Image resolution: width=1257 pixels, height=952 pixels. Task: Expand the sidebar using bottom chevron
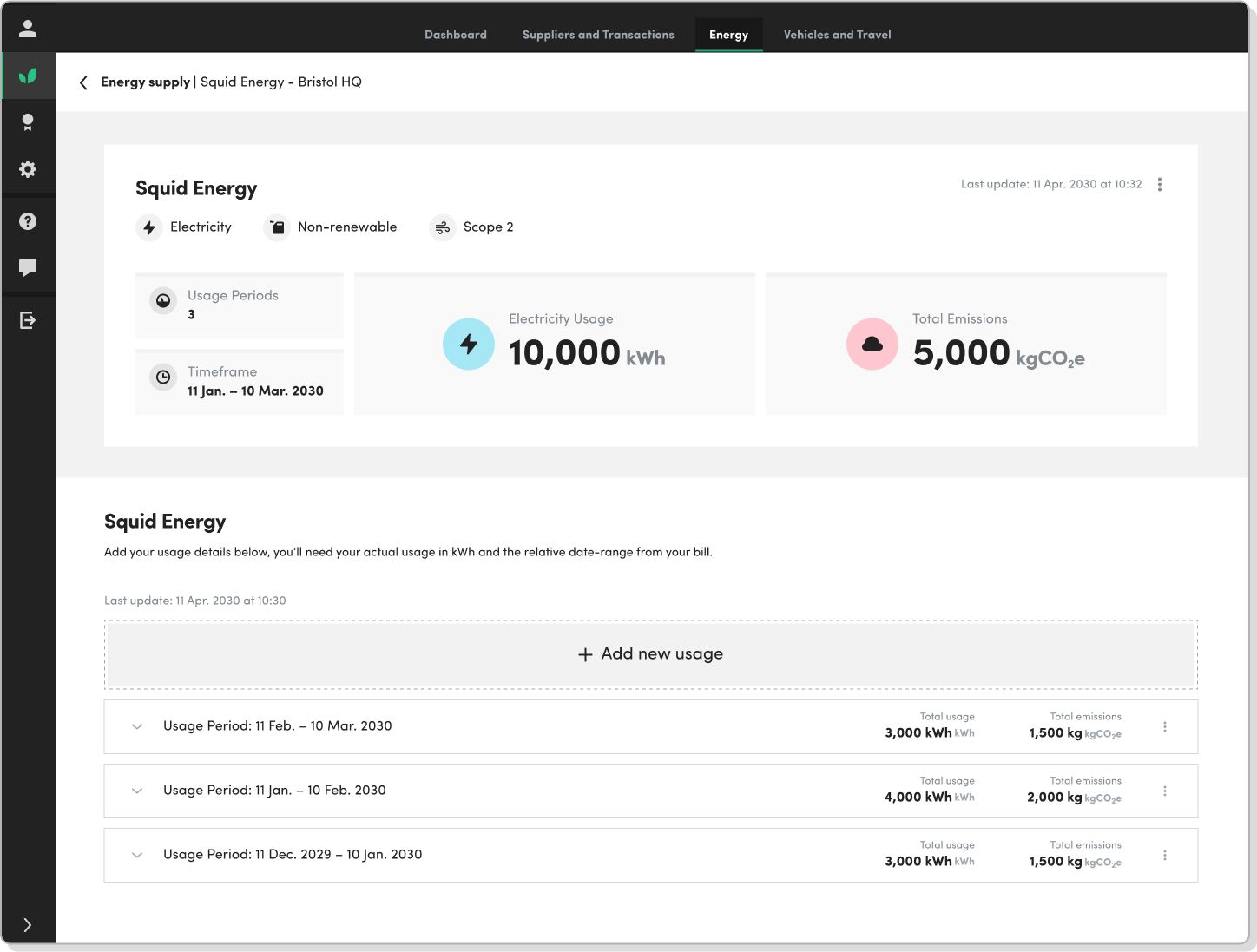click(x=28, y=925)
